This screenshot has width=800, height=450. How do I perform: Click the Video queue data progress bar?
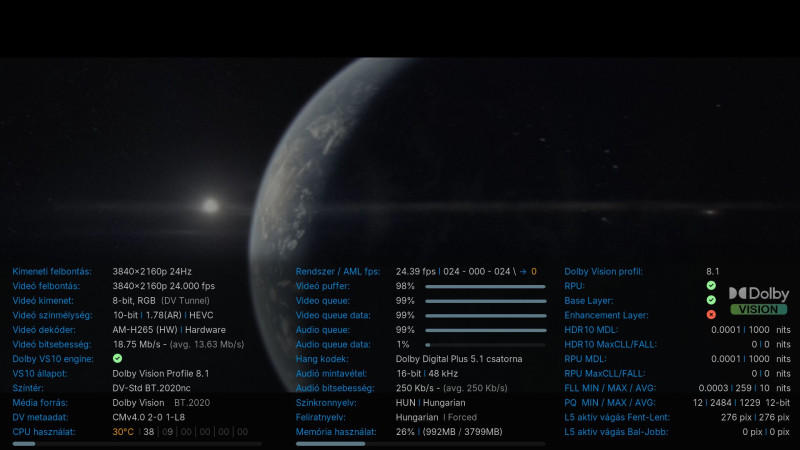485,316
